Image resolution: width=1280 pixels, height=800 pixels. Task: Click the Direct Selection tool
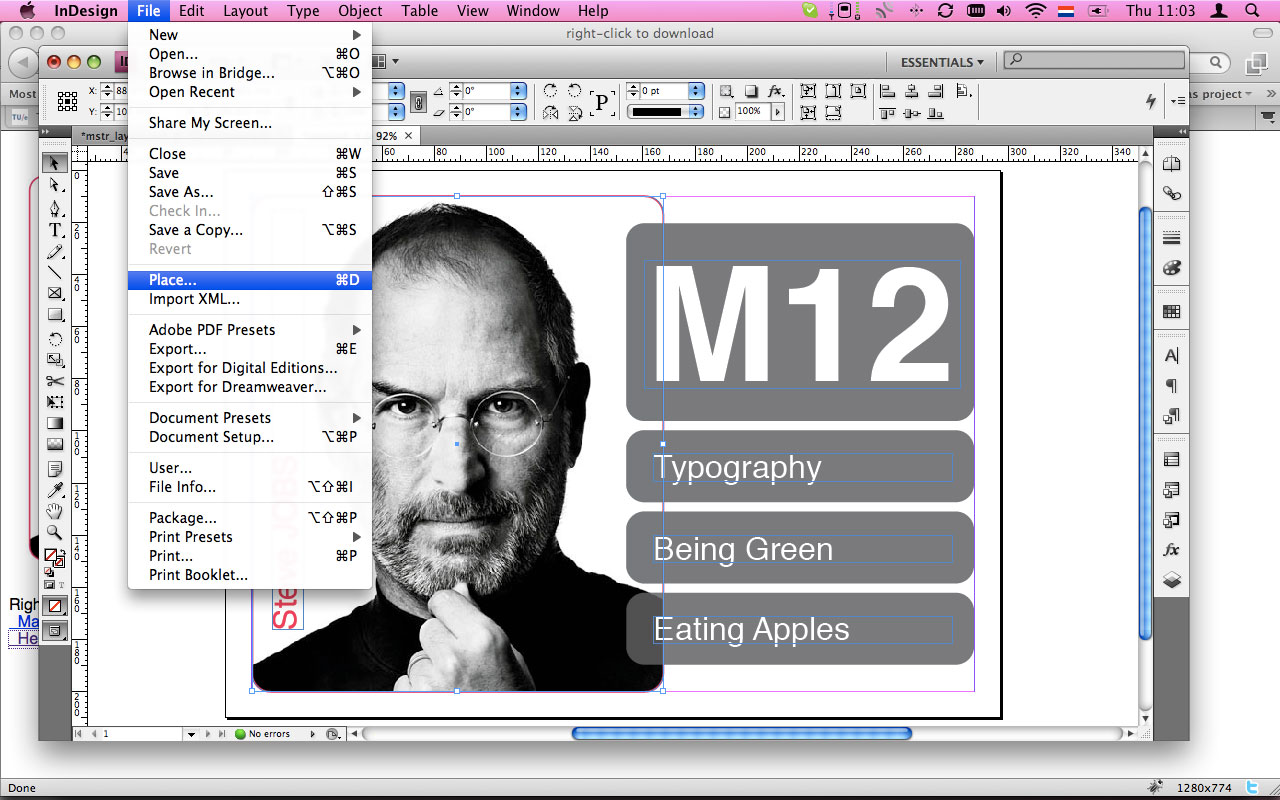55,186
